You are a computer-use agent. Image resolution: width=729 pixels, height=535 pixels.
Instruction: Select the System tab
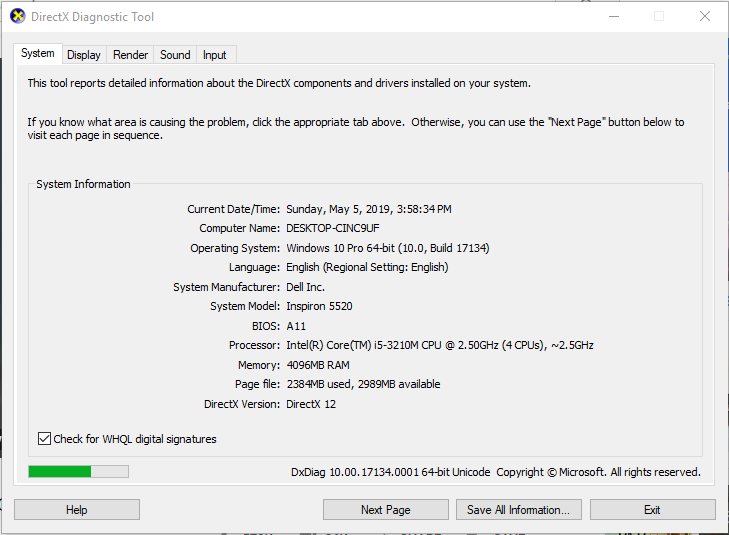pos(38,54)
